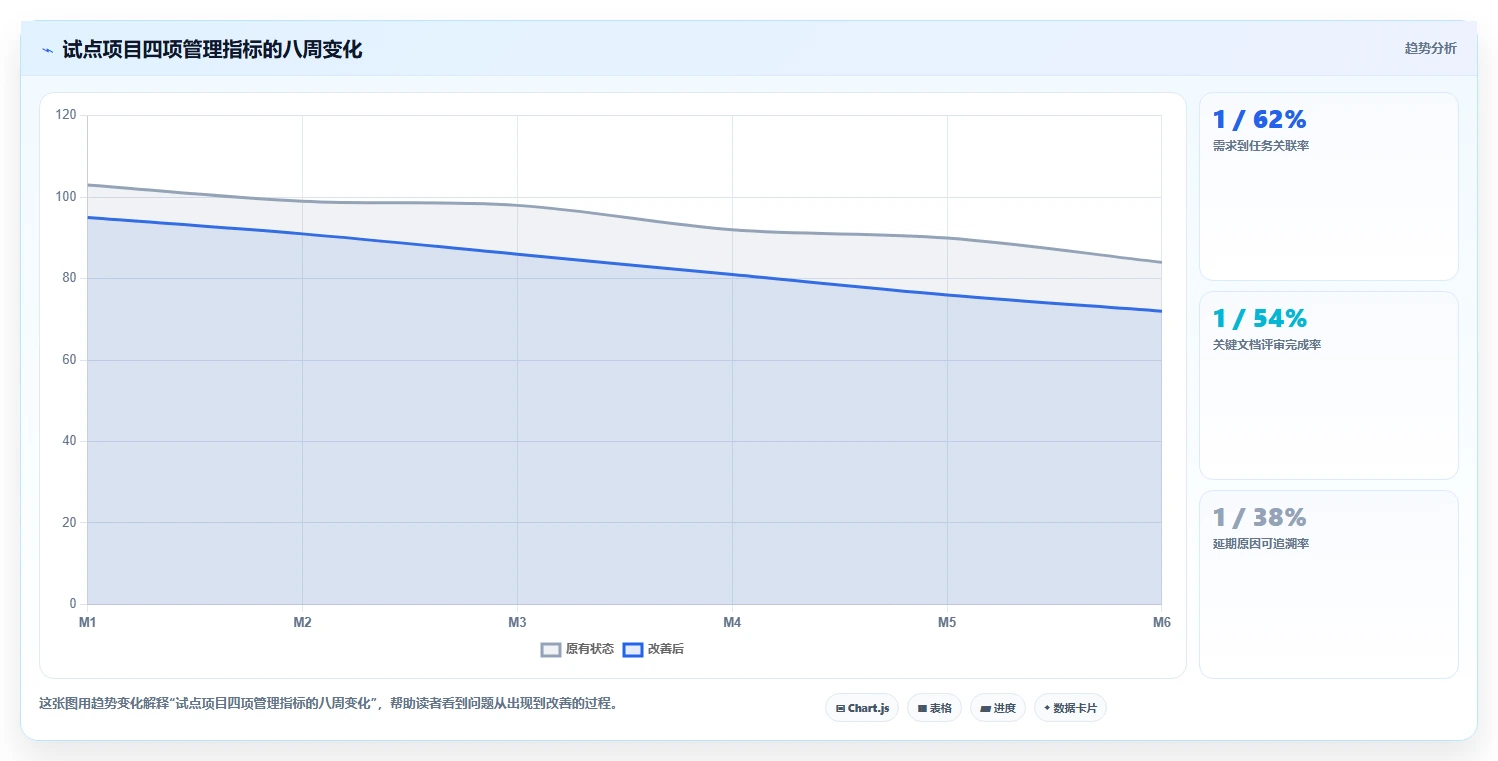Image resolution: width=1498 pixels, height=761 pixels.
Task: Click the 100 y-axis label
Action: 66,197
